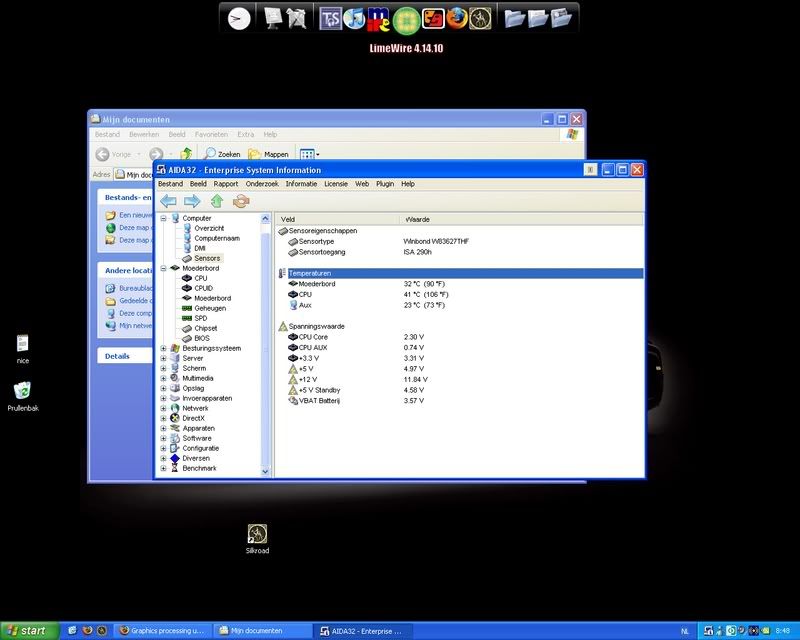Collapse the Moederbord tree node

[164, 268]
